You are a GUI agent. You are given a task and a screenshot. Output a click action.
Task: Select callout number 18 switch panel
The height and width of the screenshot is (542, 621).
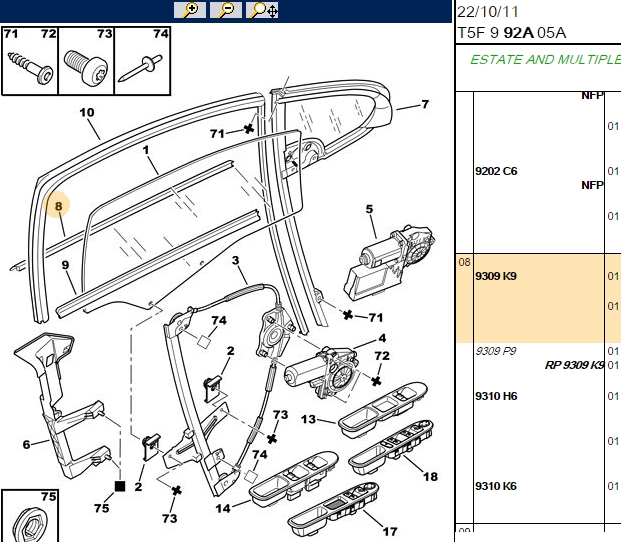(x=431, y=477)
